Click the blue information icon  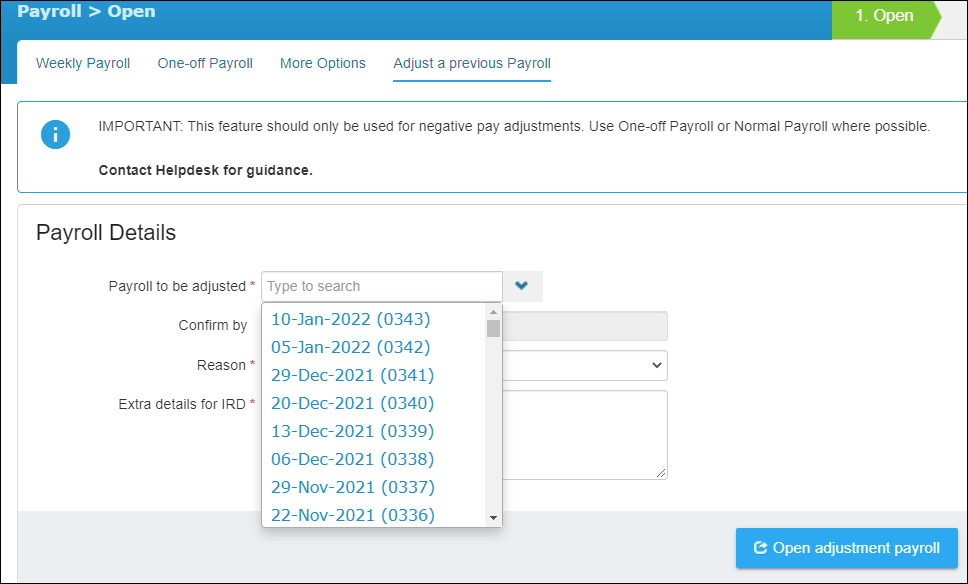point(56,135)
